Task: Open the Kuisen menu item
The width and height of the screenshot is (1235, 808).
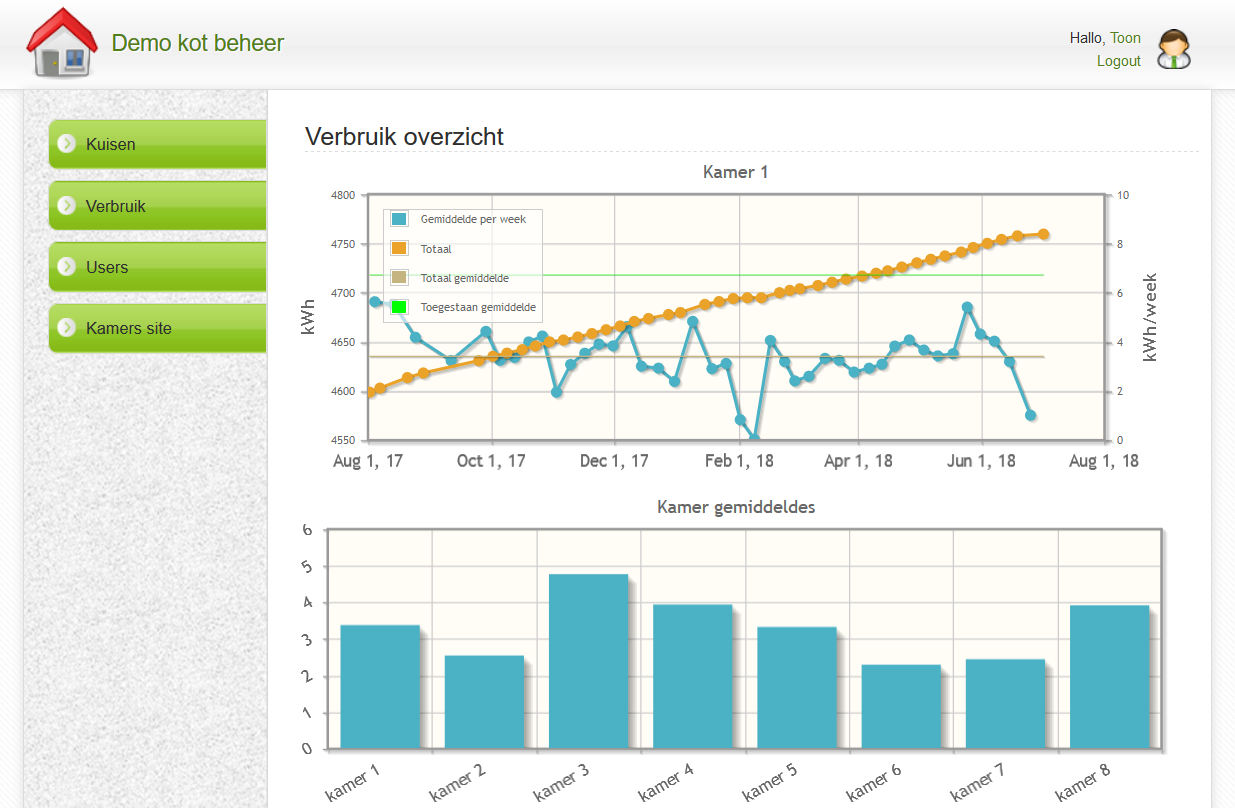Action: (x=111, y=144)
